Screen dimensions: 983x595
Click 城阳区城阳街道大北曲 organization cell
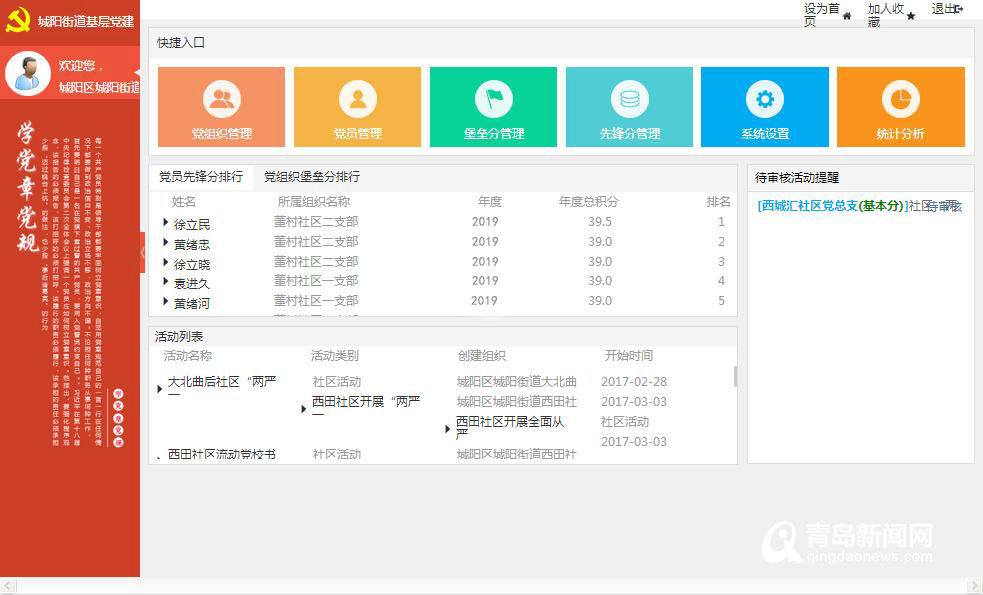517,381
